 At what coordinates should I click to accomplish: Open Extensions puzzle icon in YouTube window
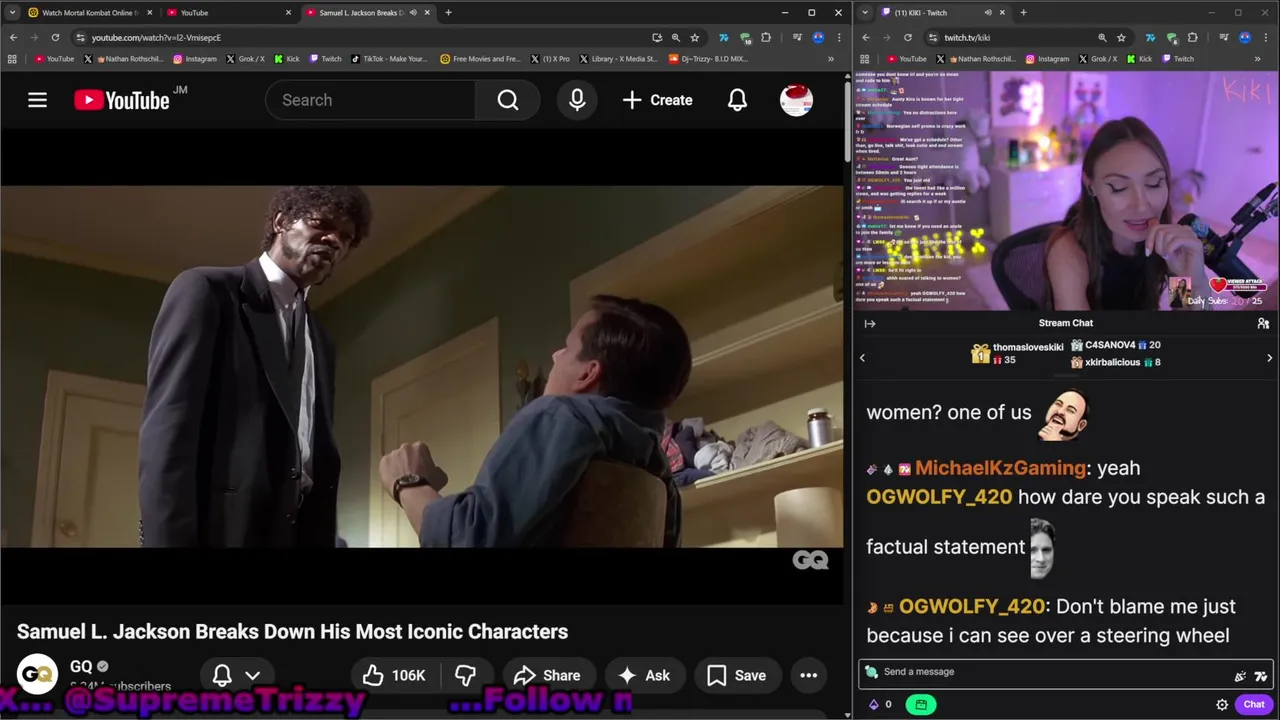click(766, 37)
